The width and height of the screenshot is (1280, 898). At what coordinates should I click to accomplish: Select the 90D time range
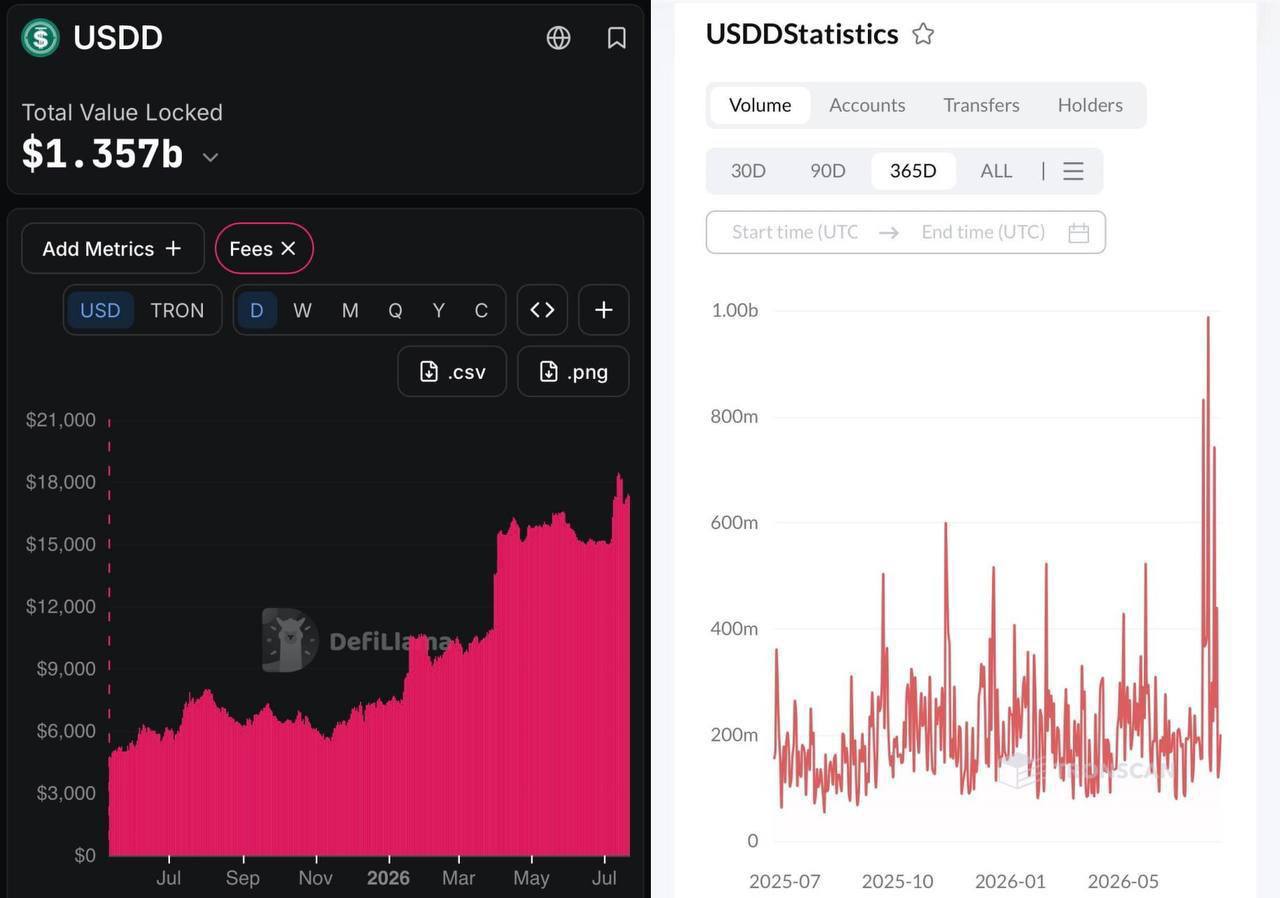pyautogui.click(x=828, y=171)
